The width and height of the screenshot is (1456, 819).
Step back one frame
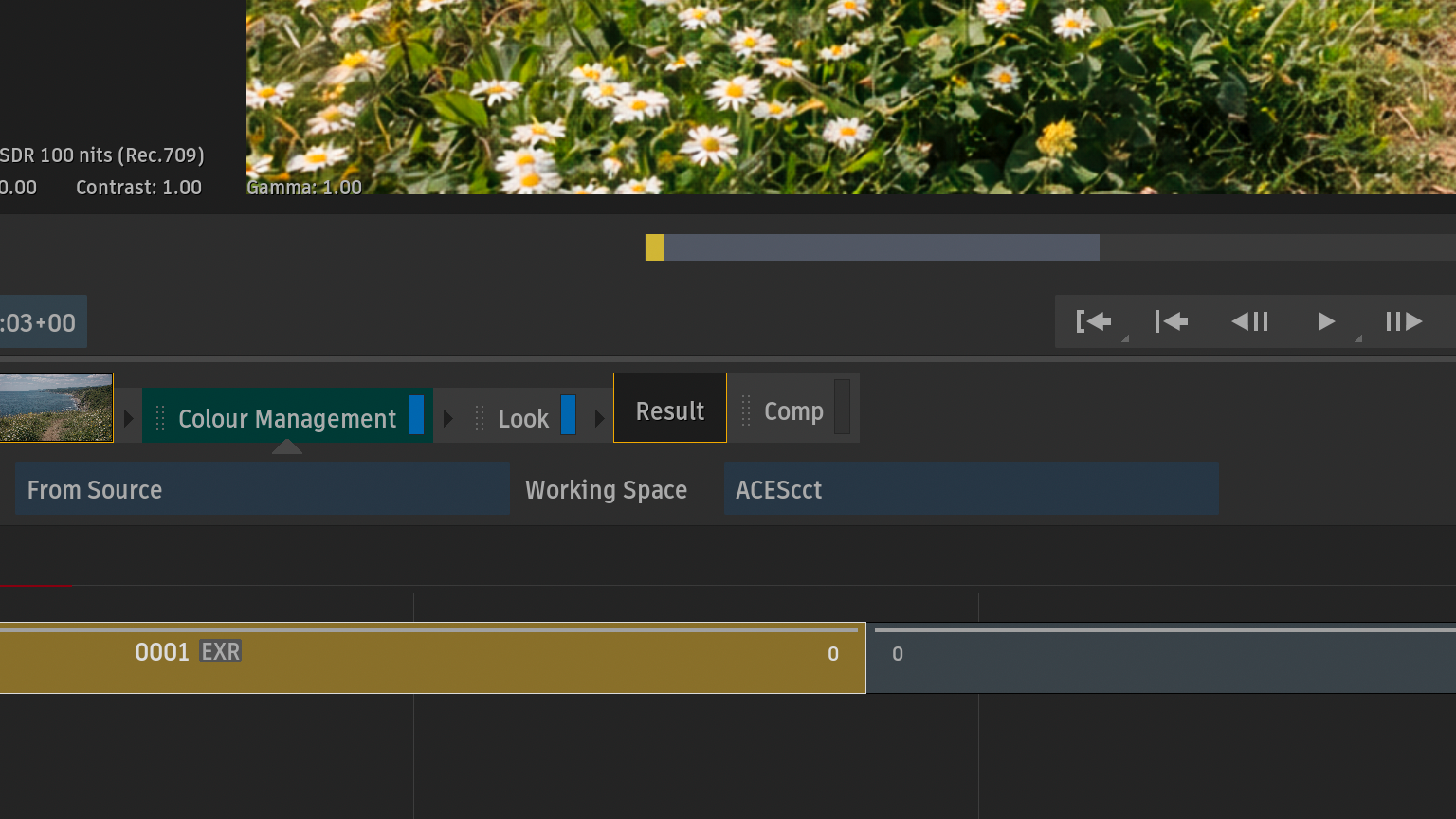click(1249, 322)
